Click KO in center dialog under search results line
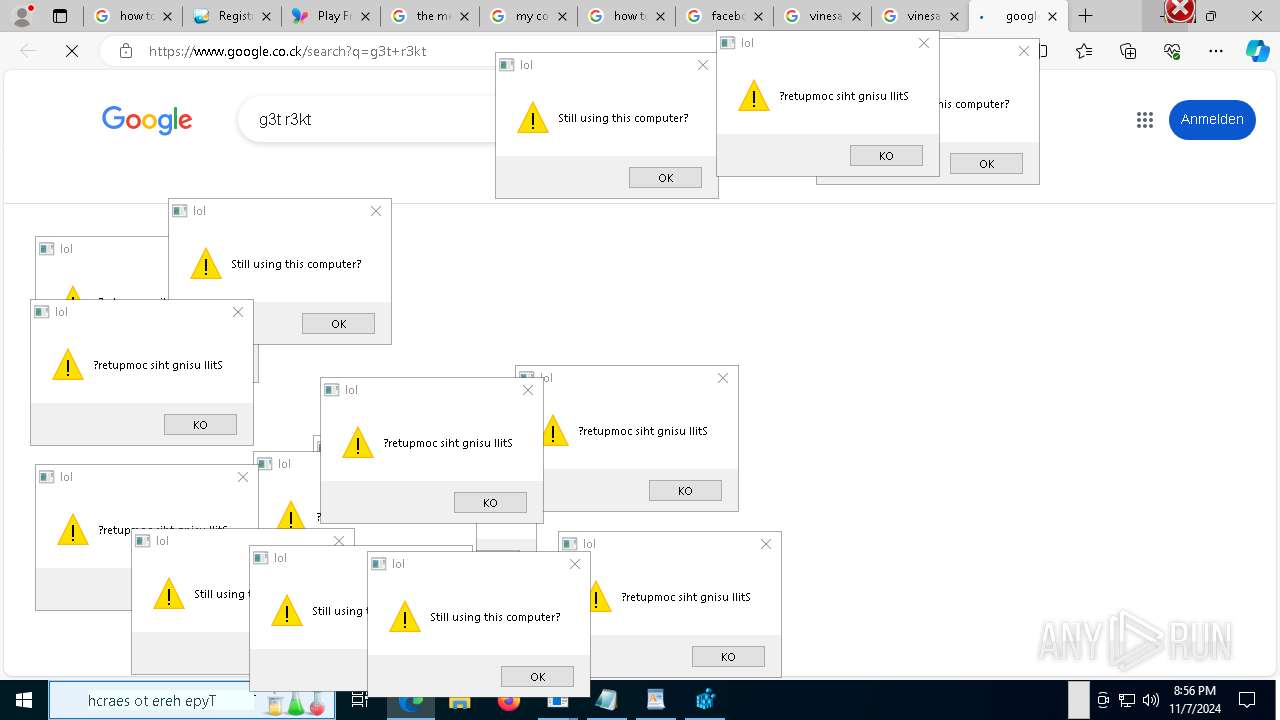Viewport: 1280px width, 720px height. point(490,502)
